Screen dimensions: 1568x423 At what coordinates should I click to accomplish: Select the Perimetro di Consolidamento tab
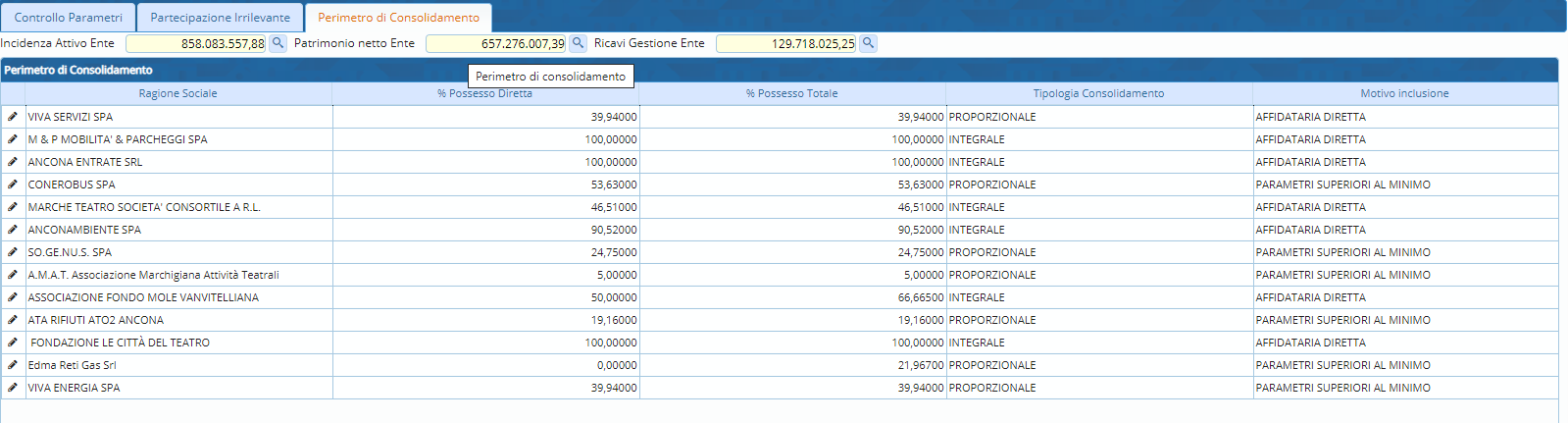pyautogui.click(x=398, y=18)
